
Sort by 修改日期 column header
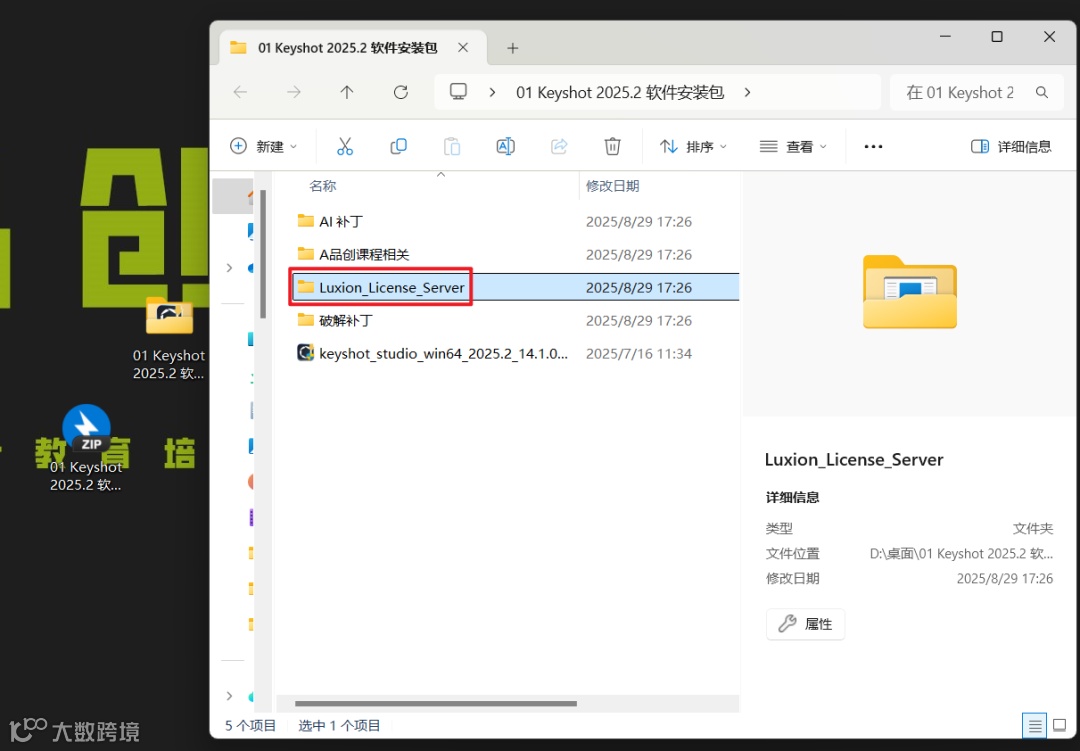612,186
